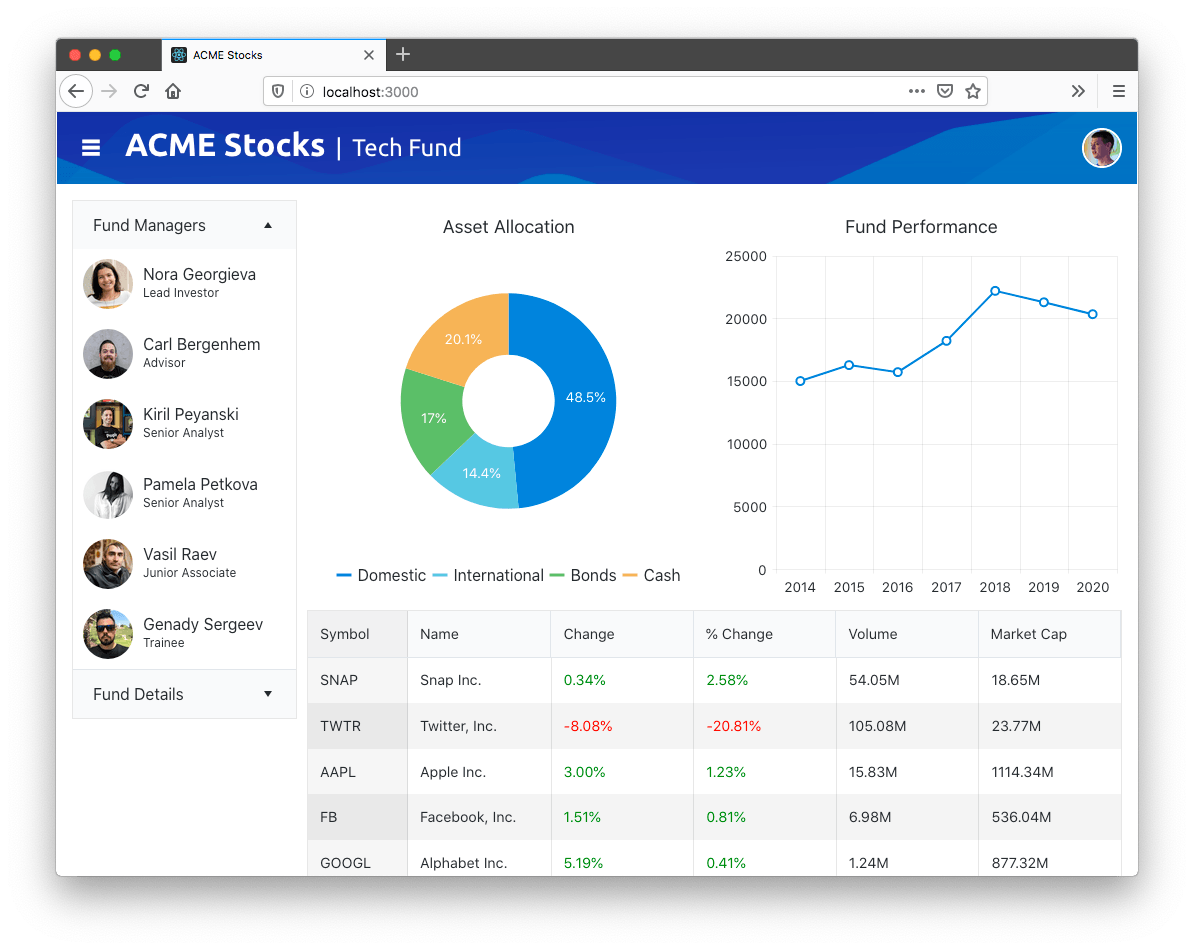Sort by the Market Cap column header
Screen dimensions: 1194x950
(x=1049, y=634)
